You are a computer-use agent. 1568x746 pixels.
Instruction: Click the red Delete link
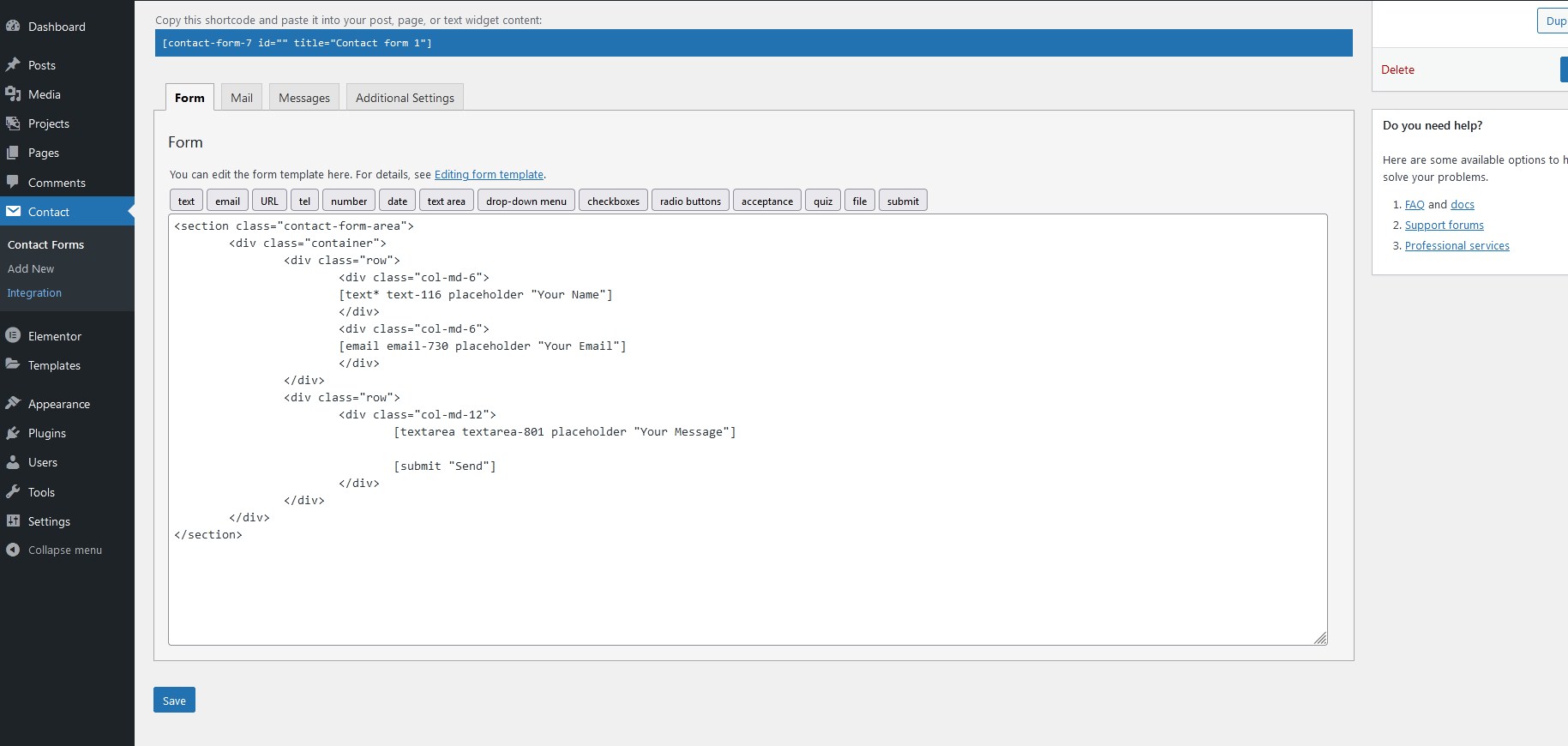tap(1397, 70)
